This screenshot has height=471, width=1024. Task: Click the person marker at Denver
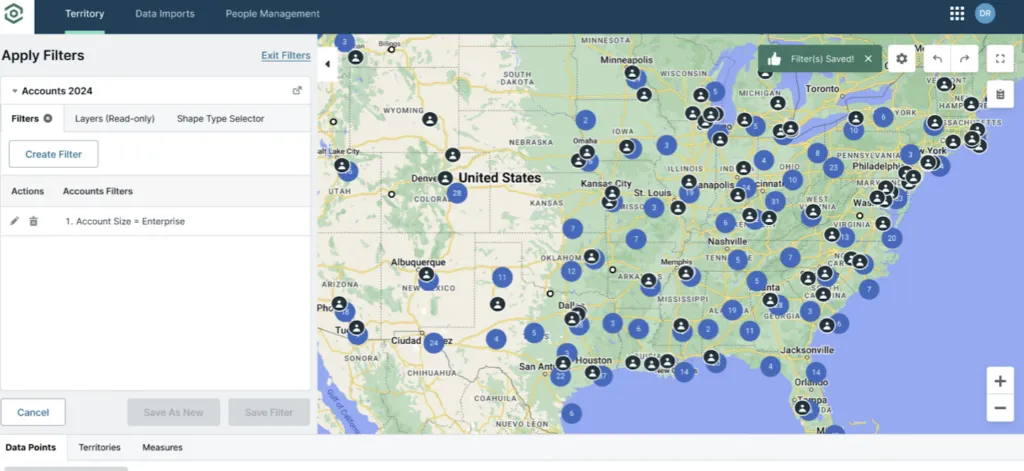(x=445, y=178)
